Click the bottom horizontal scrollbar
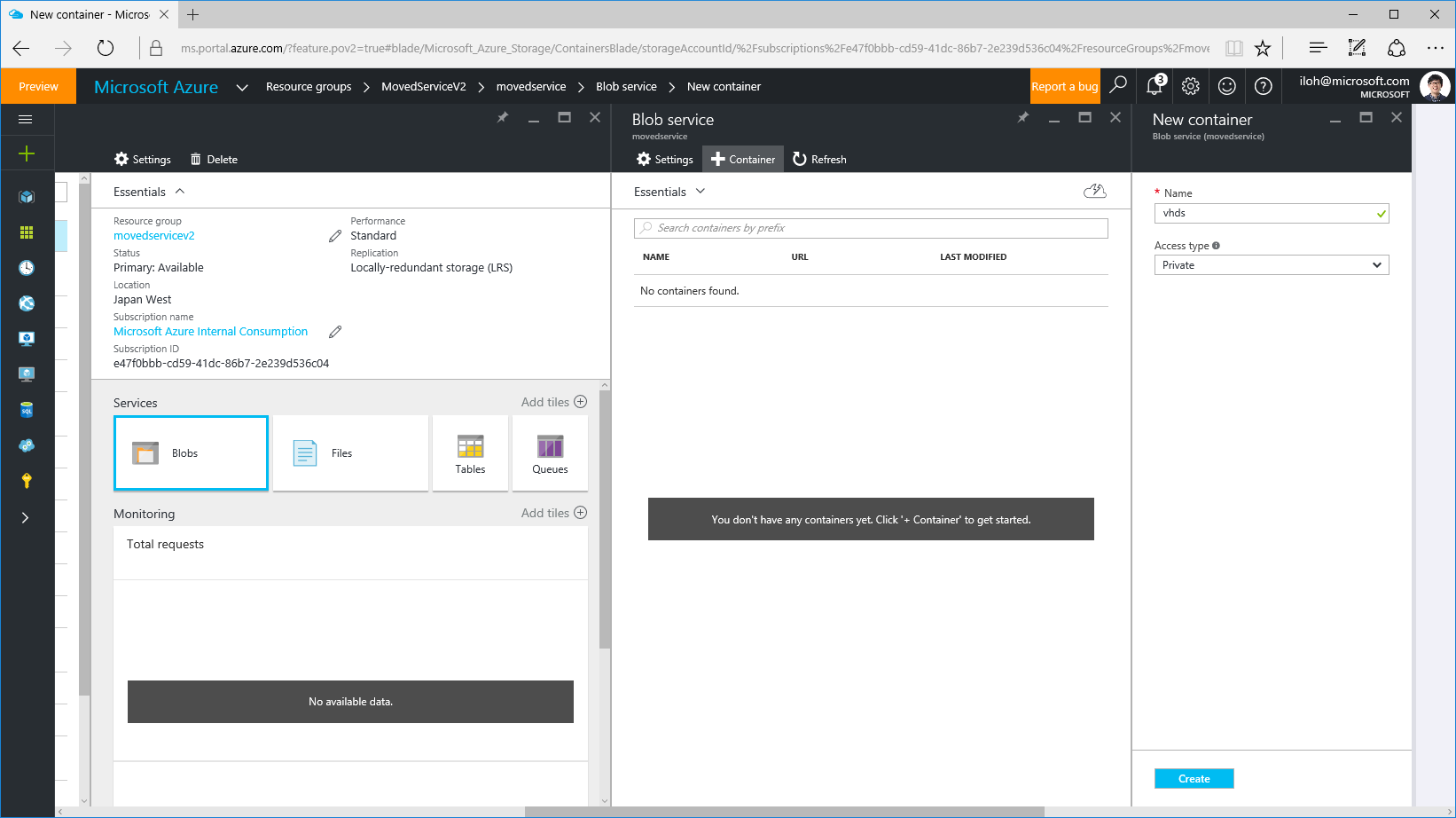This screenshot has width=1456, height=818. [784, 812]
